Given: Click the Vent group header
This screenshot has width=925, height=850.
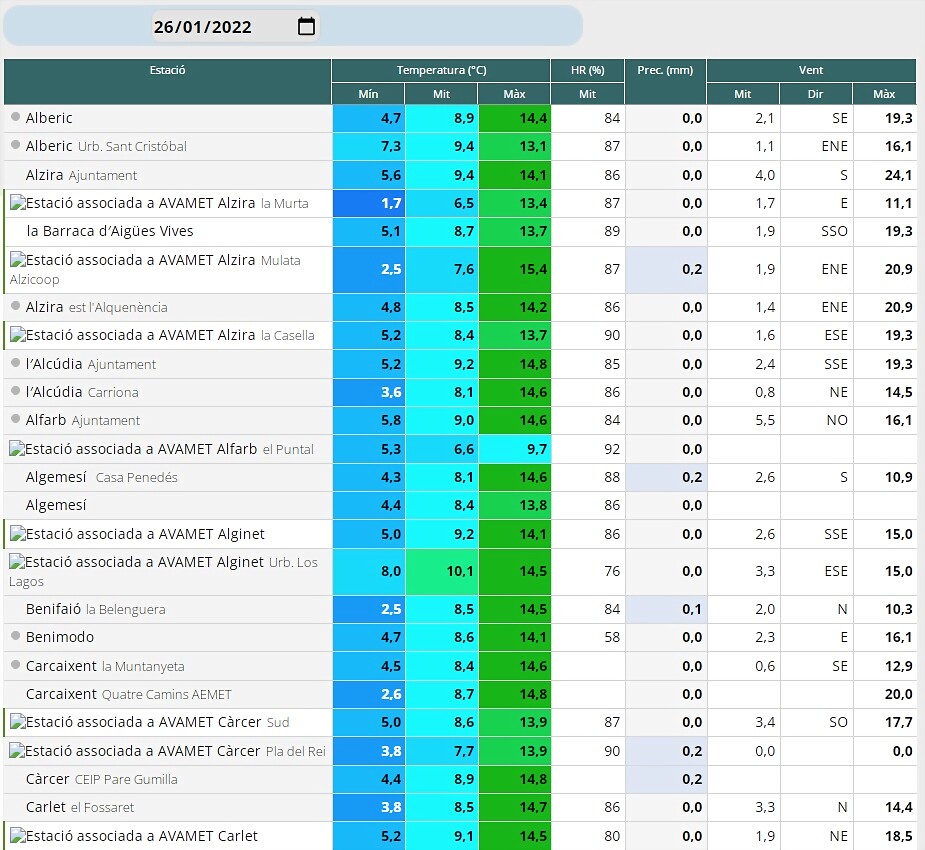Looking at the screenshot, I should [811, 70].
